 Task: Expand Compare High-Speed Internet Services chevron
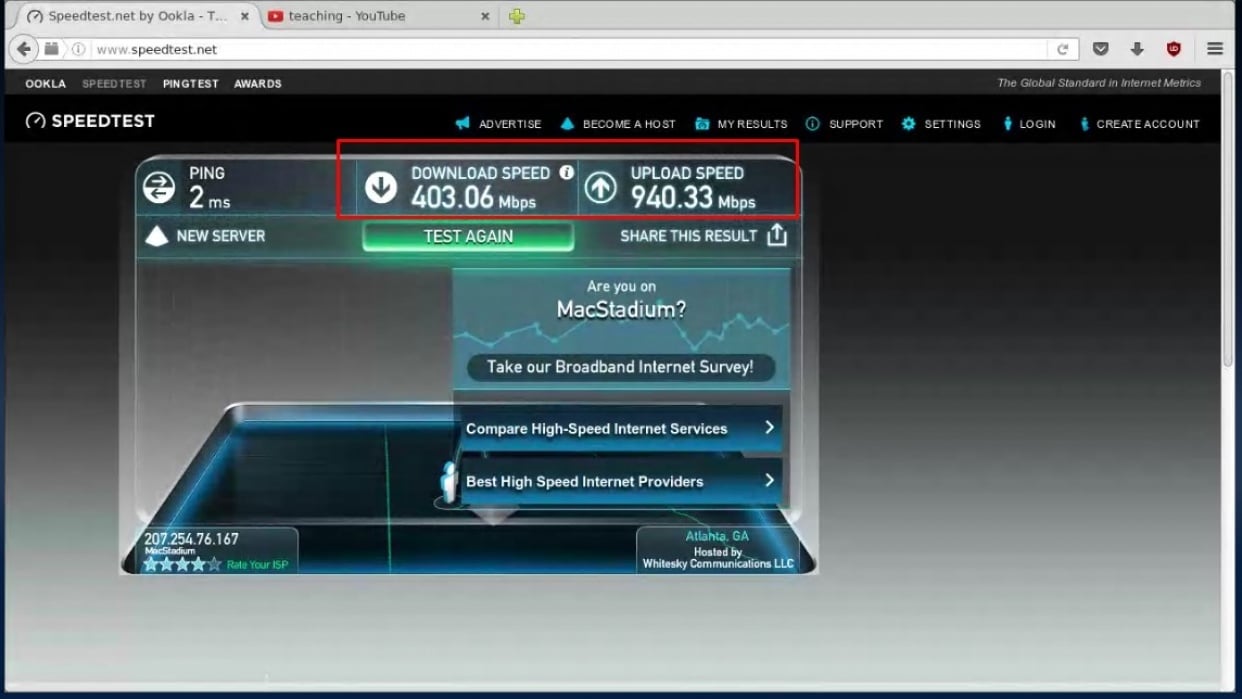[769, 428]
